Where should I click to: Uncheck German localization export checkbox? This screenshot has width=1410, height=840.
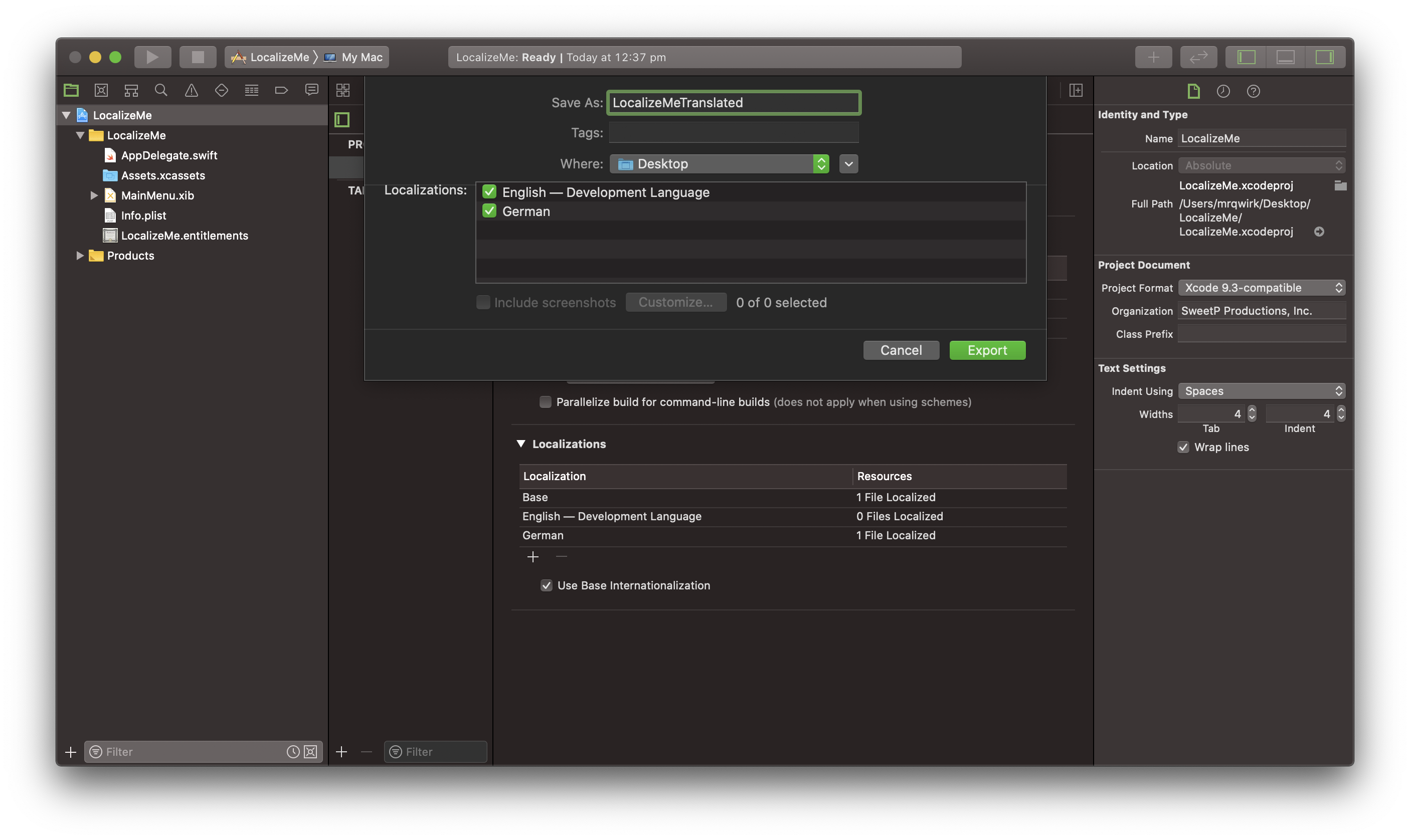(x=489, y=211)
